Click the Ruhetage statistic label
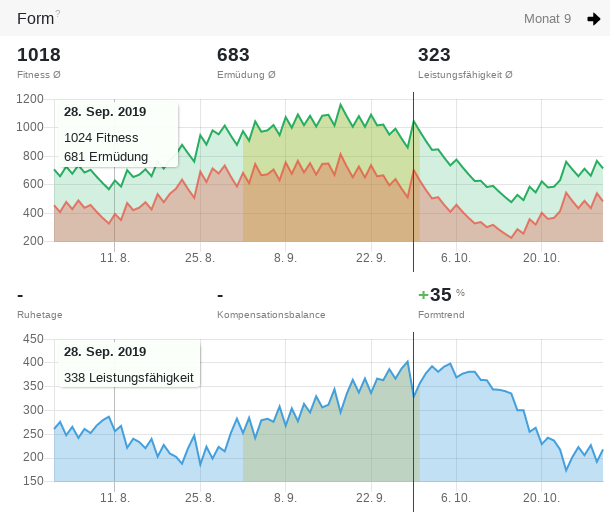 (x=40, y=314)
